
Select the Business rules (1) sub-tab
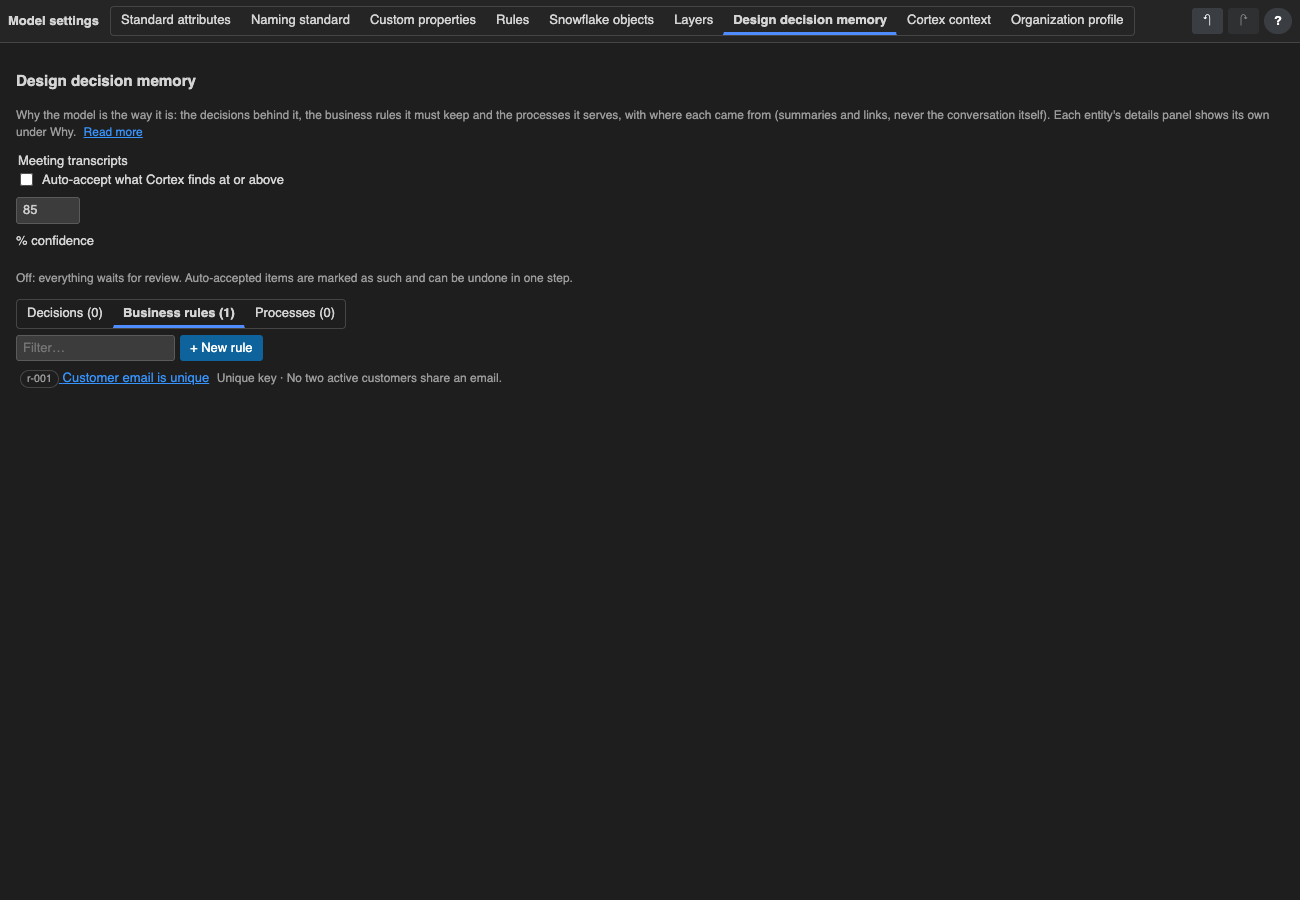[x=179, y=313]
